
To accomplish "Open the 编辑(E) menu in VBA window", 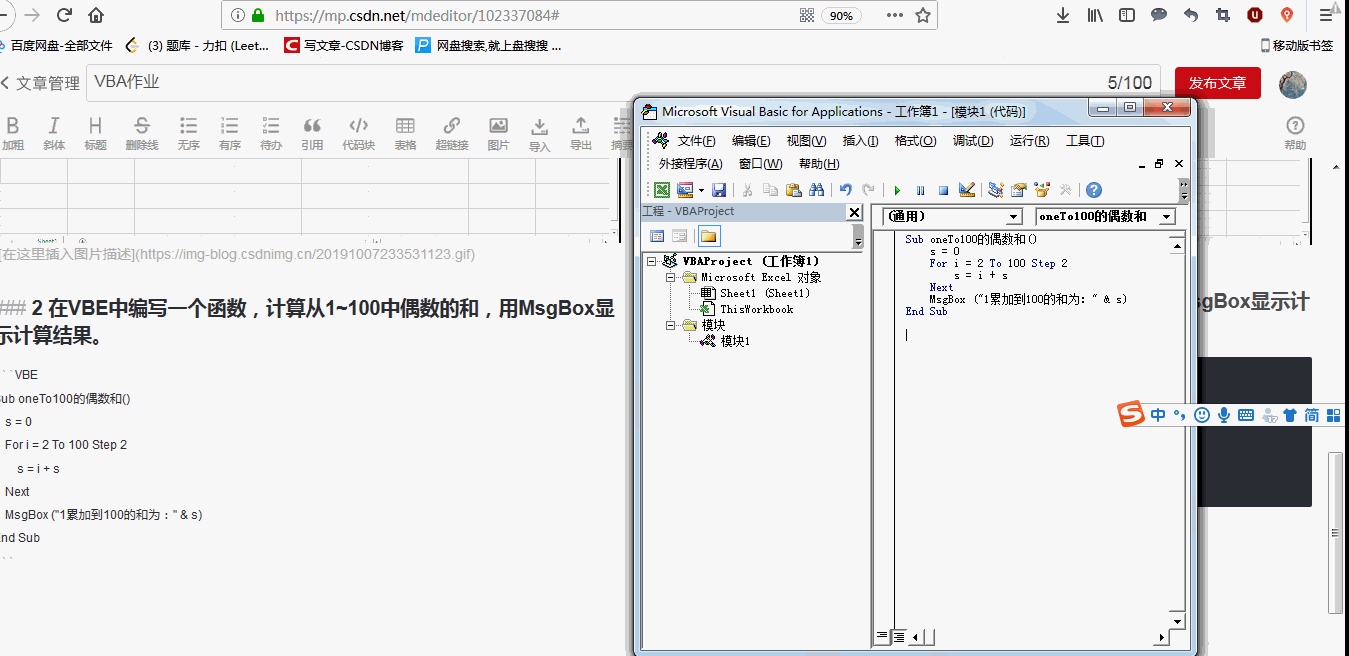I will (751, 141).
